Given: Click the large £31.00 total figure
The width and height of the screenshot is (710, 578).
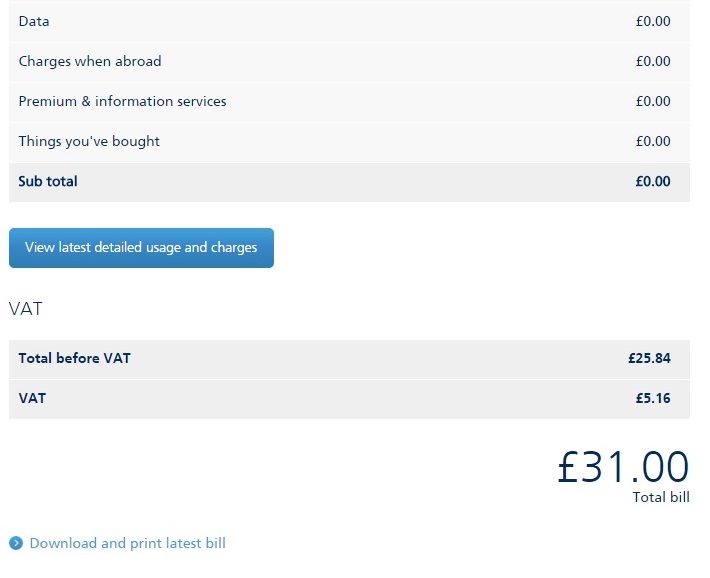Looking at the screenshot, I should [622, 467].
